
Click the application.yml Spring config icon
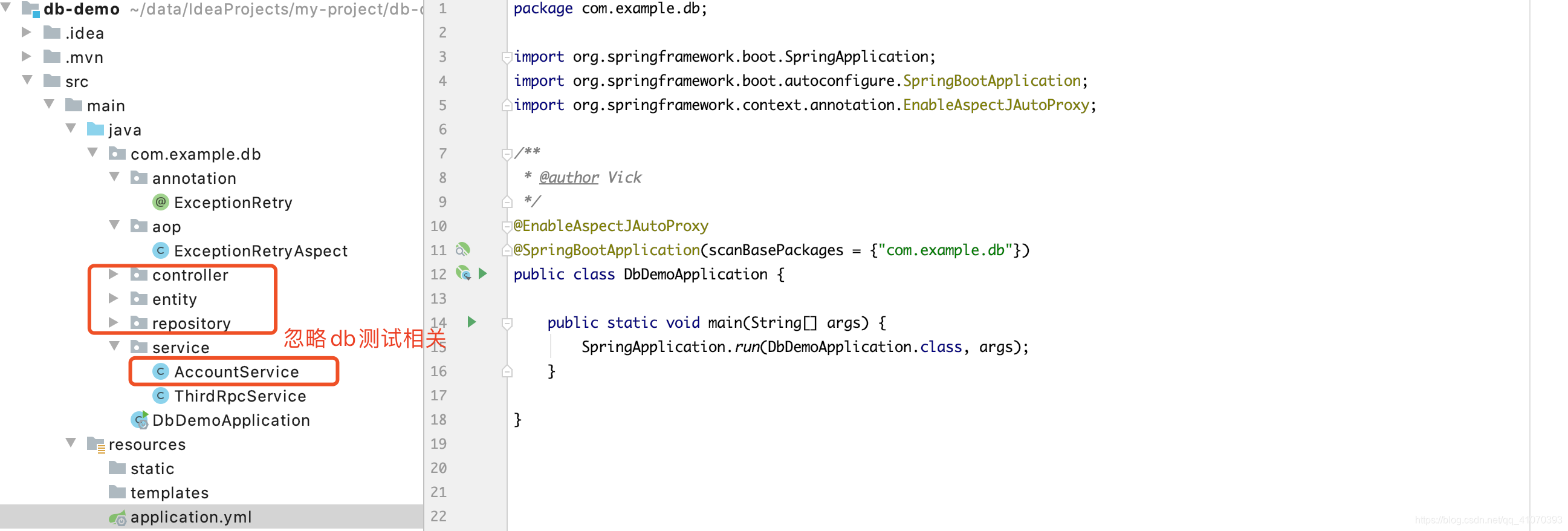117,517
